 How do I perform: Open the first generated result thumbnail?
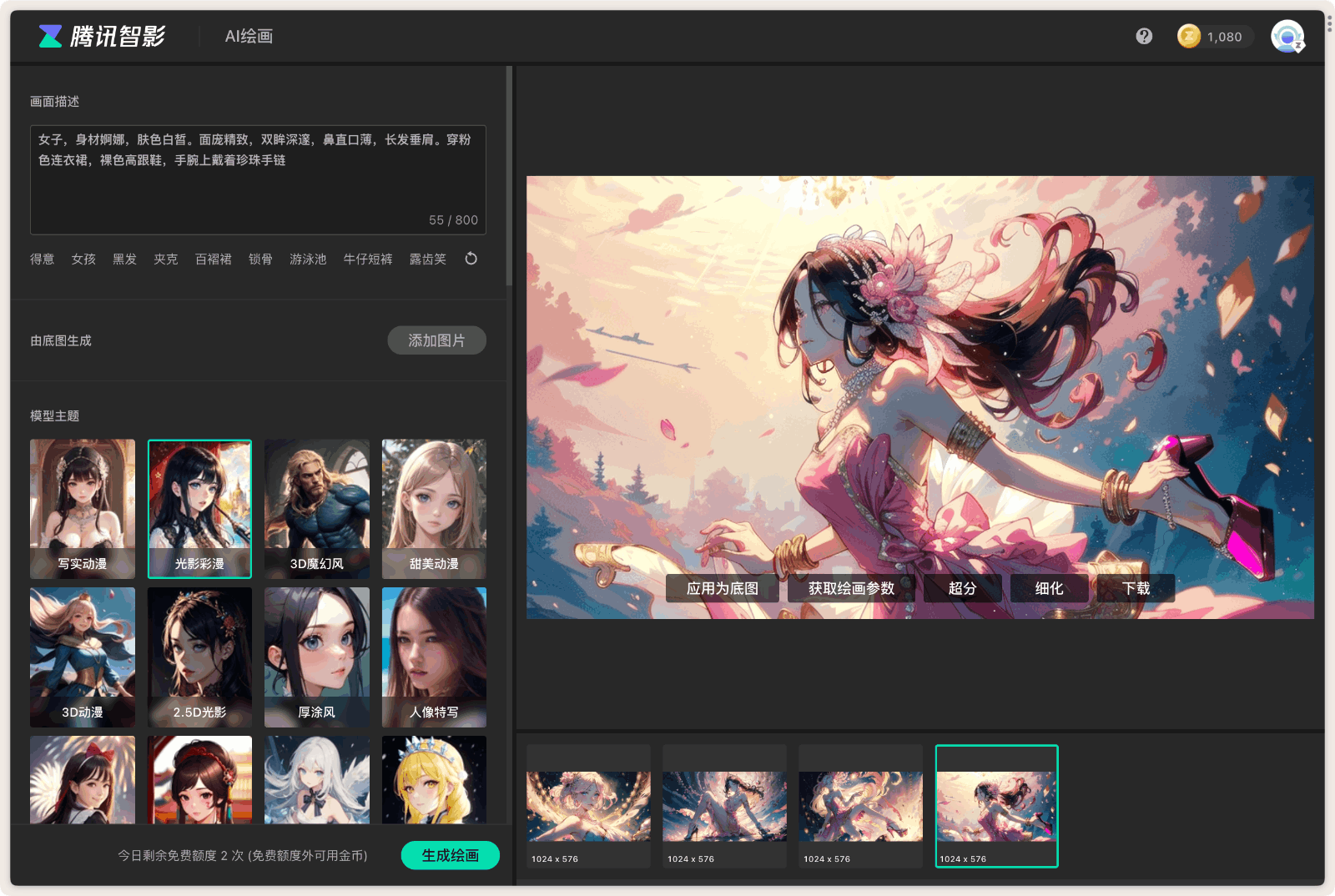click(x=588, y=806)
